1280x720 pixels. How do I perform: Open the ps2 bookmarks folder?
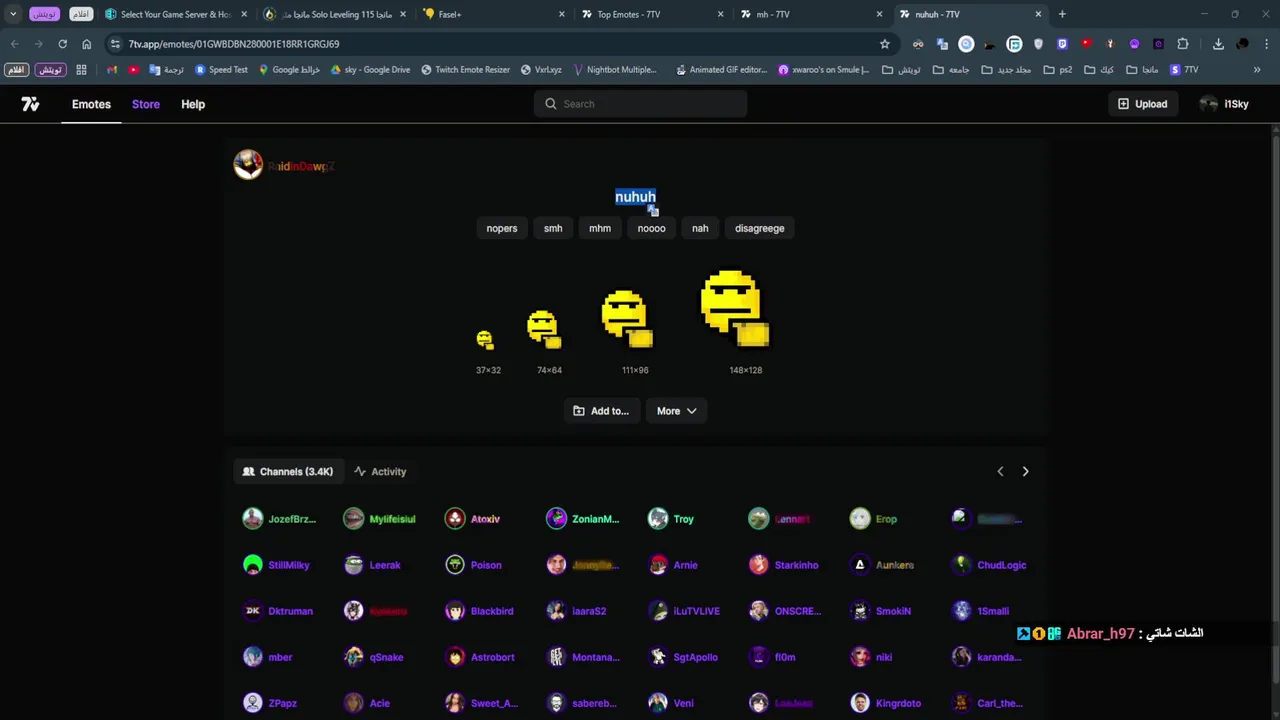(x=1057, y=70)
